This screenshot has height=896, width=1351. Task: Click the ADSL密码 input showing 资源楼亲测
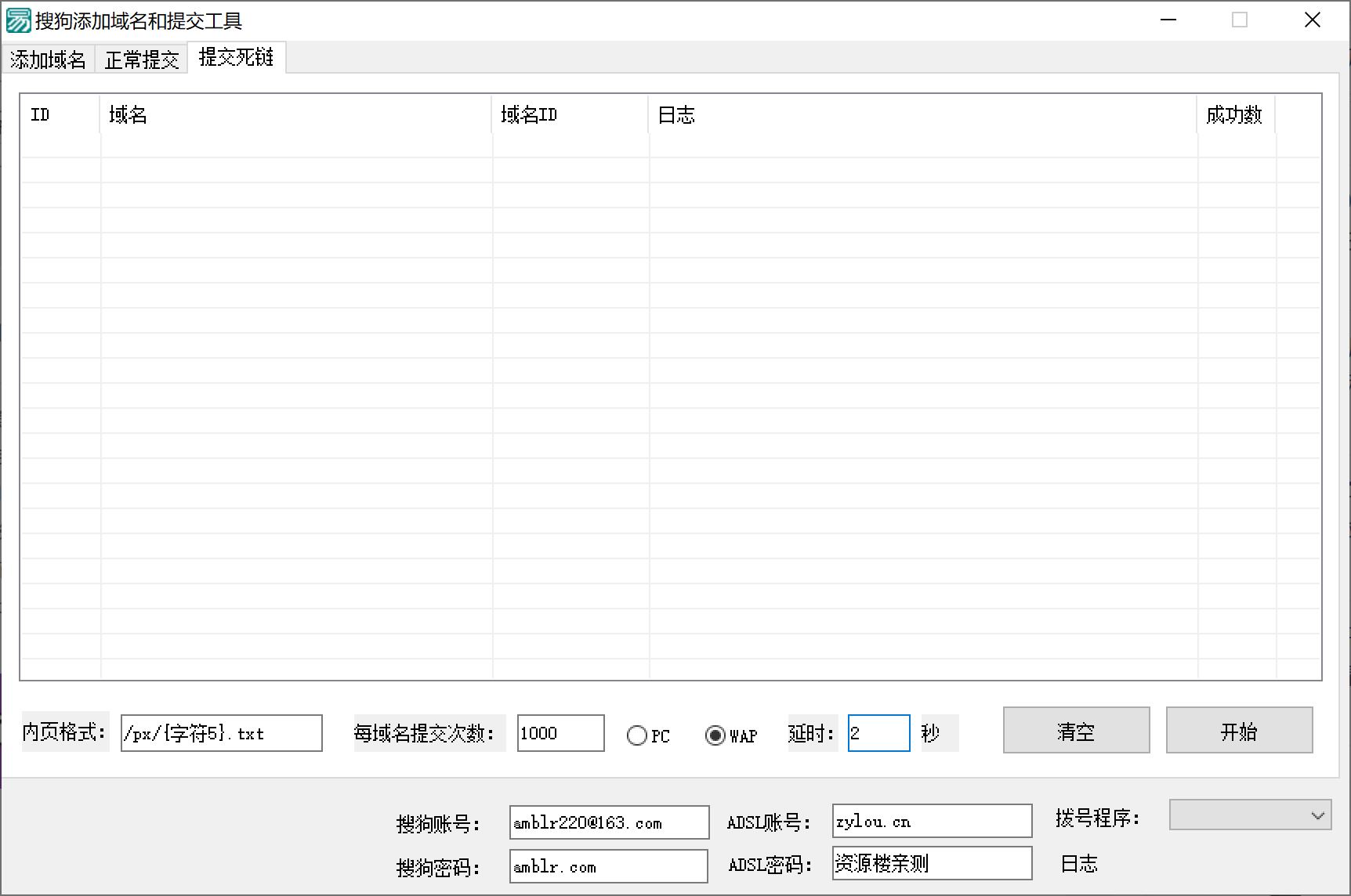pos(931,863)
